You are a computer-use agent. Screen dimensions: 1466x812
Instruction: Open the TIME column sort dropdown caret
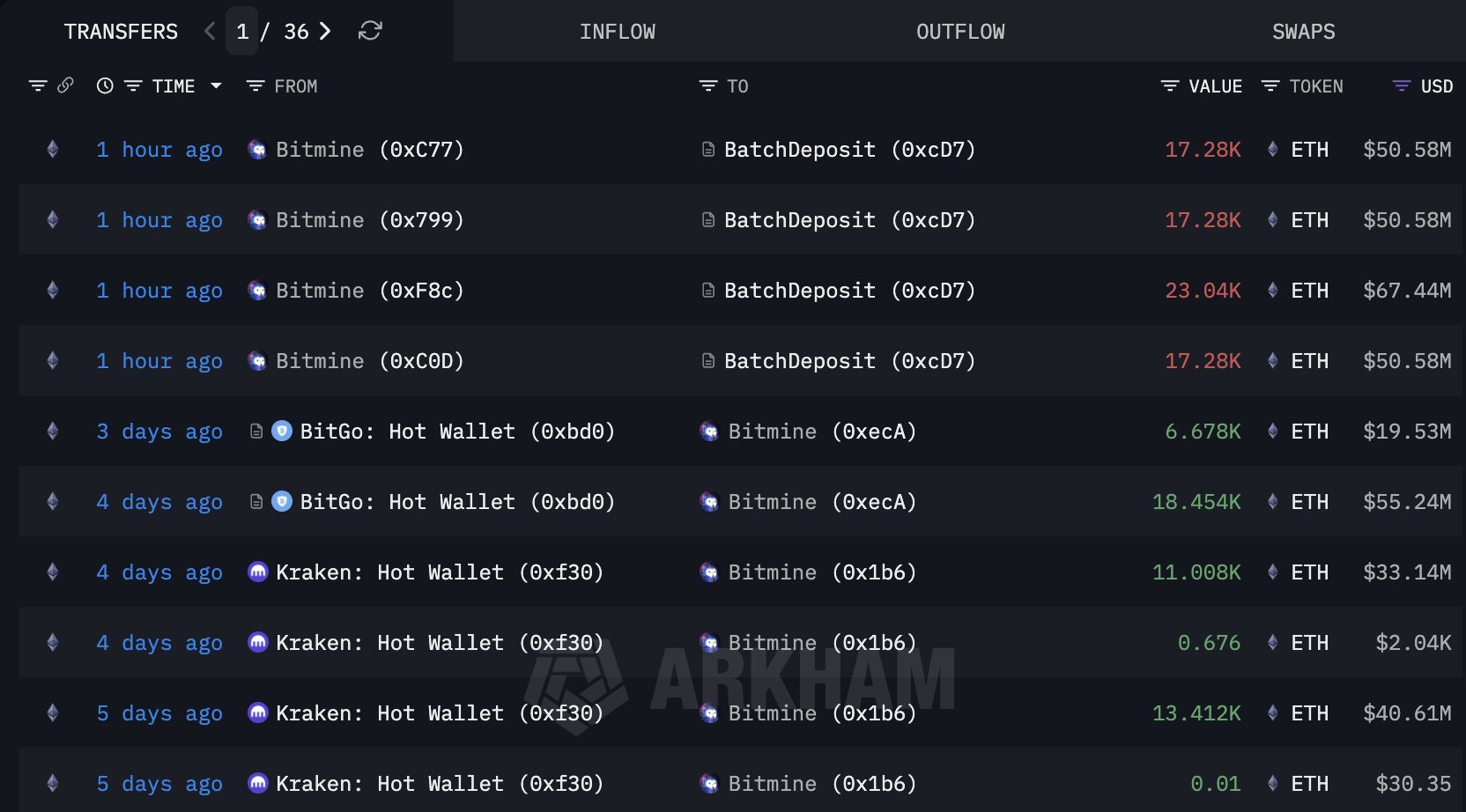(x=216, y=85)
